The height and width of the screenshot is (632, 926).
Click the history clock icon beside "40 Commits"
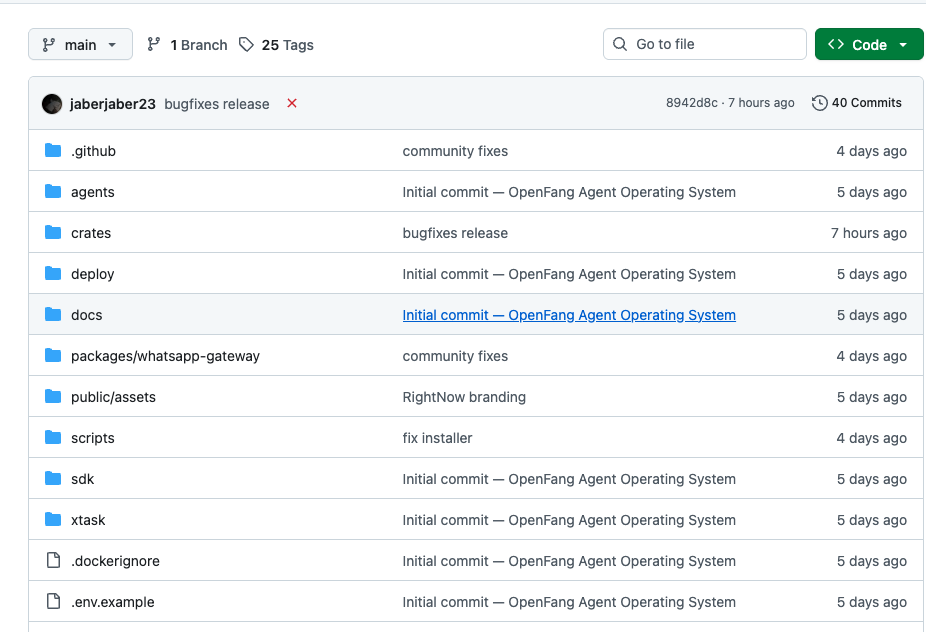819,103
